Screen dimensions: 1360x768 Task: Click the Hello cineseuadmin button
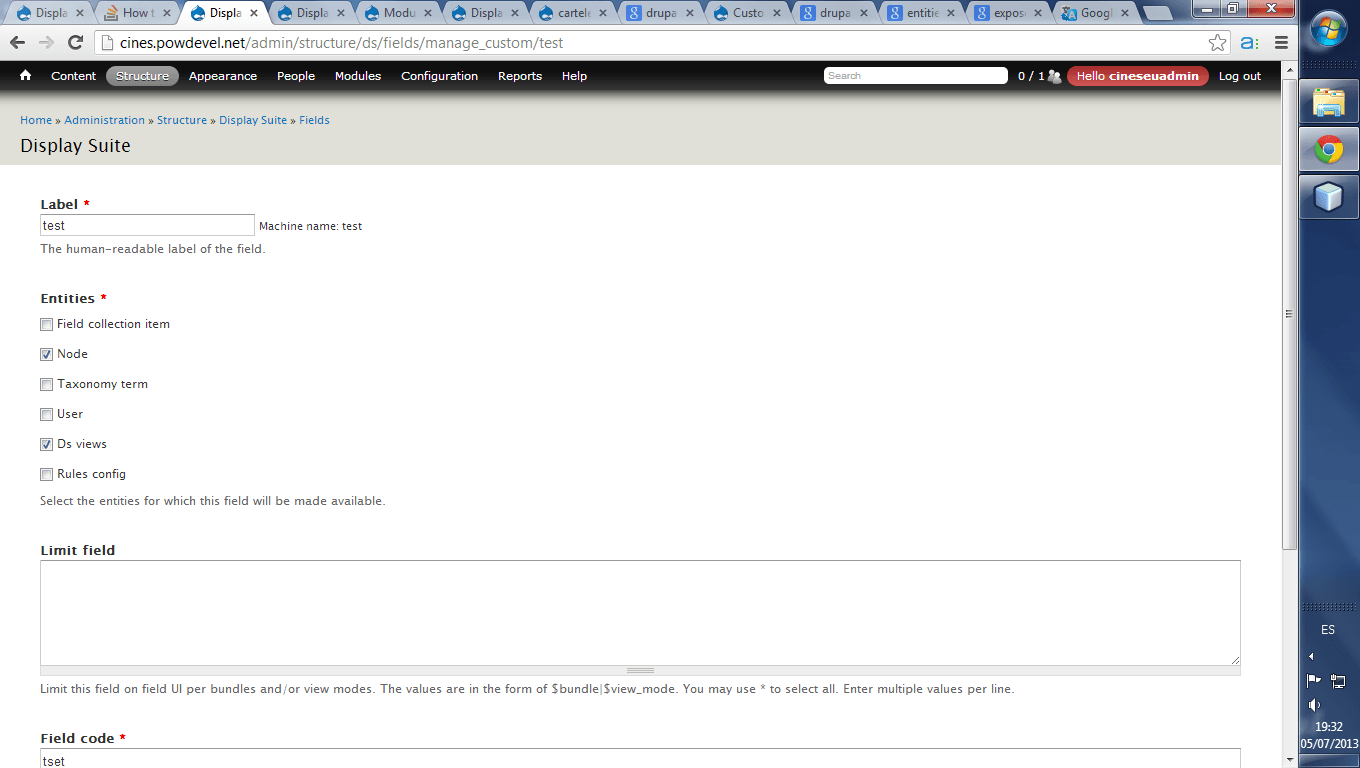coord(1138,76)
